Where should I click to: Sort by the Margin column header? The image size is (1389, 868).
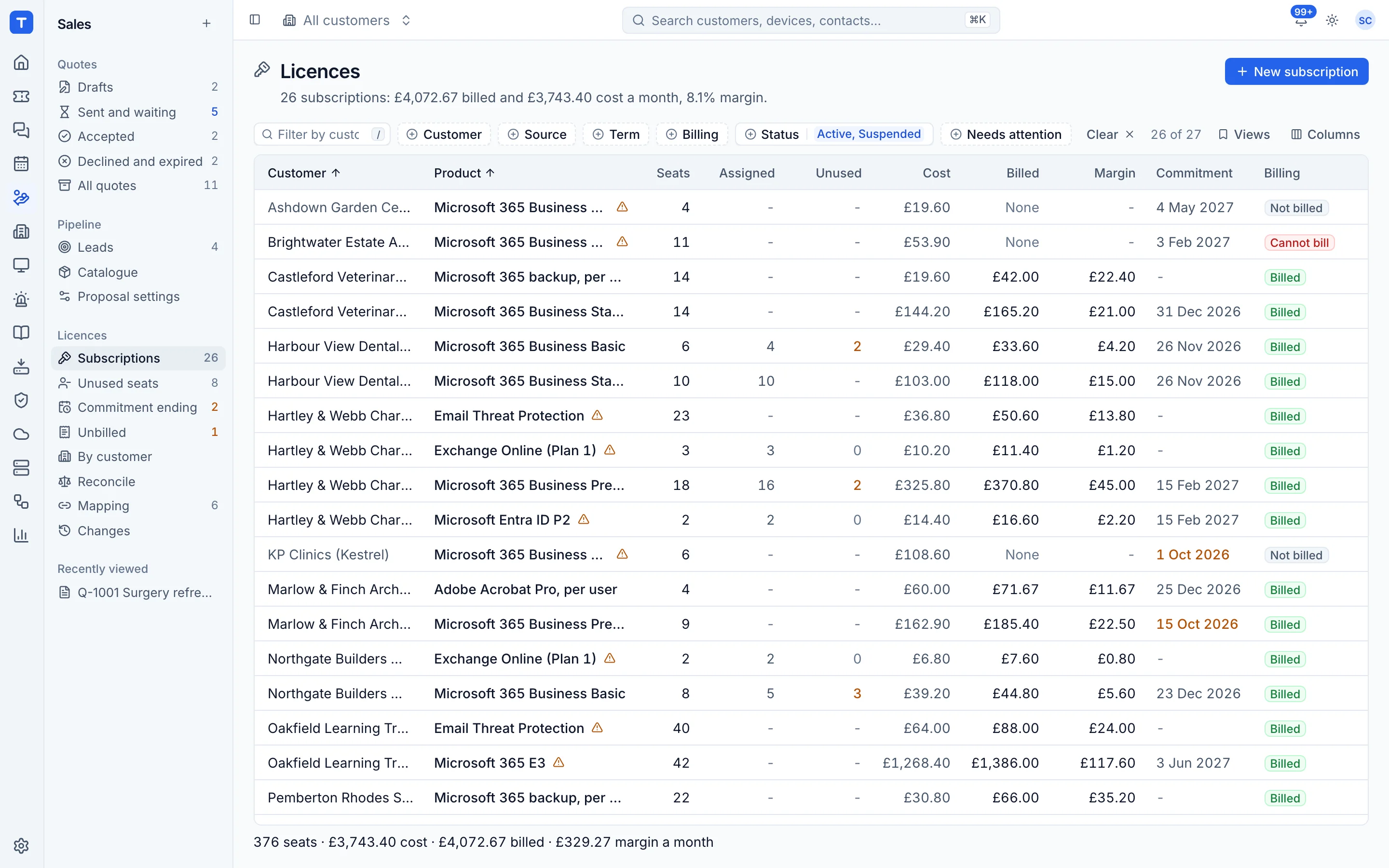pos(1114,173)
